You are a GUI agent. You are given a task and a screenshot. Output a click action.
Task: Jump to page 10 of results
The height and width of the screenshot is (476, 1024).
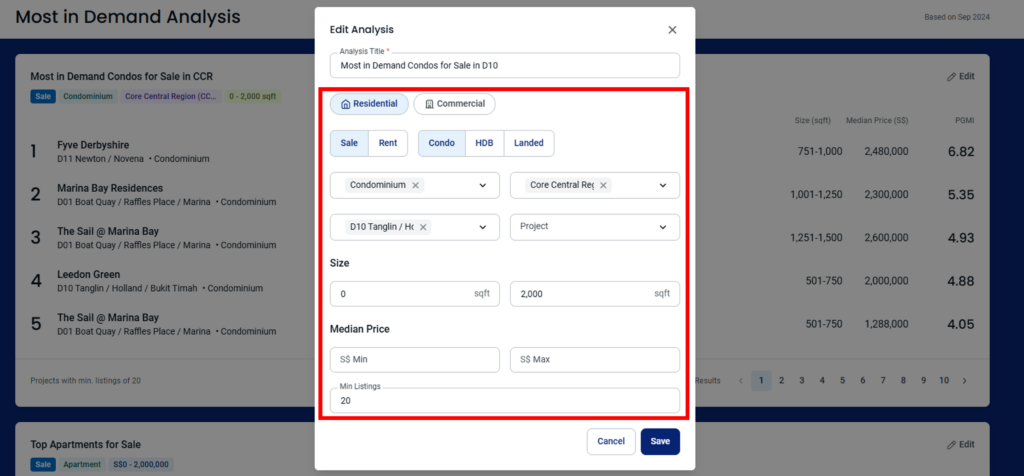pos(944,380)
